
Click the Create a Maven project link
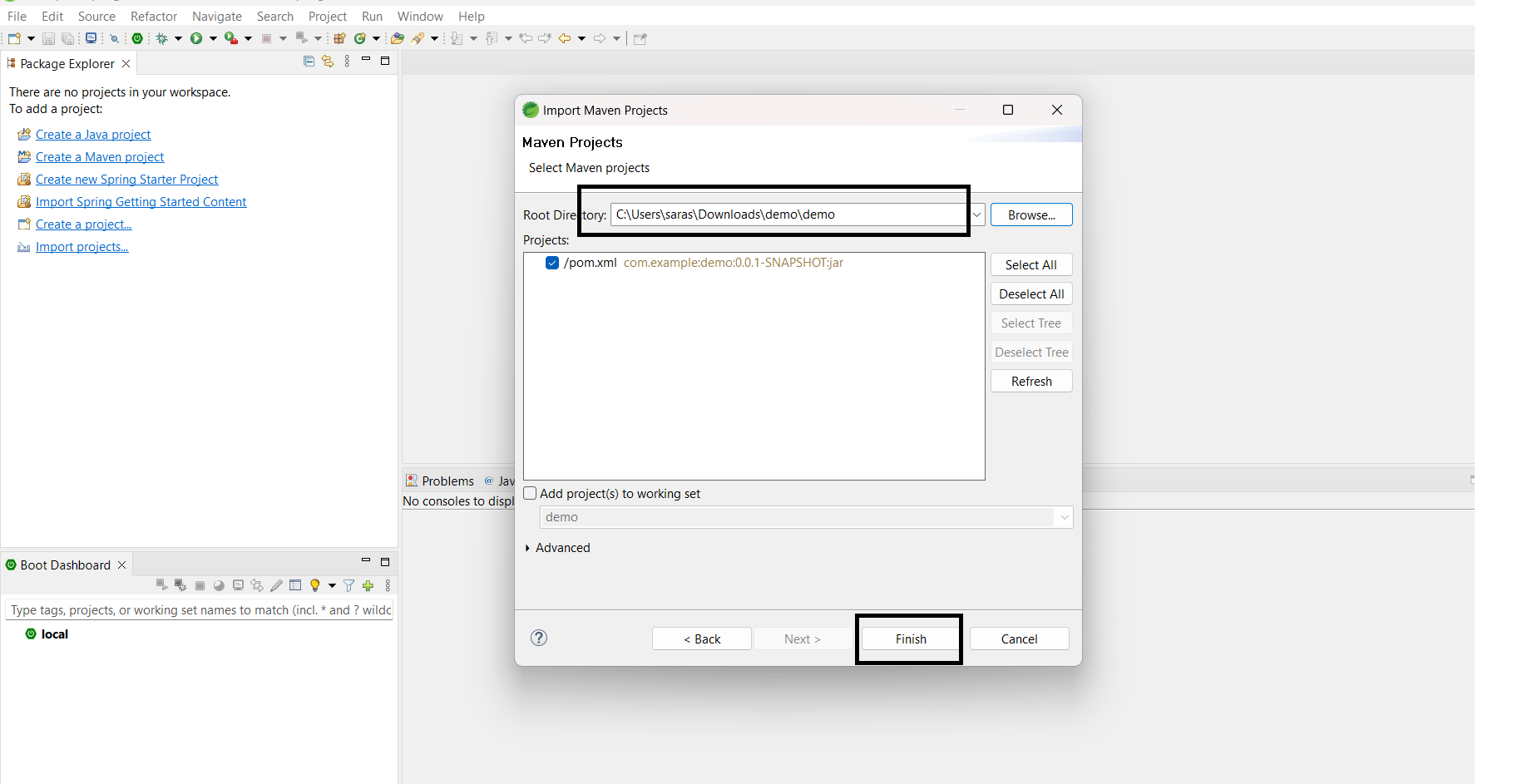(x=100, y=157)
